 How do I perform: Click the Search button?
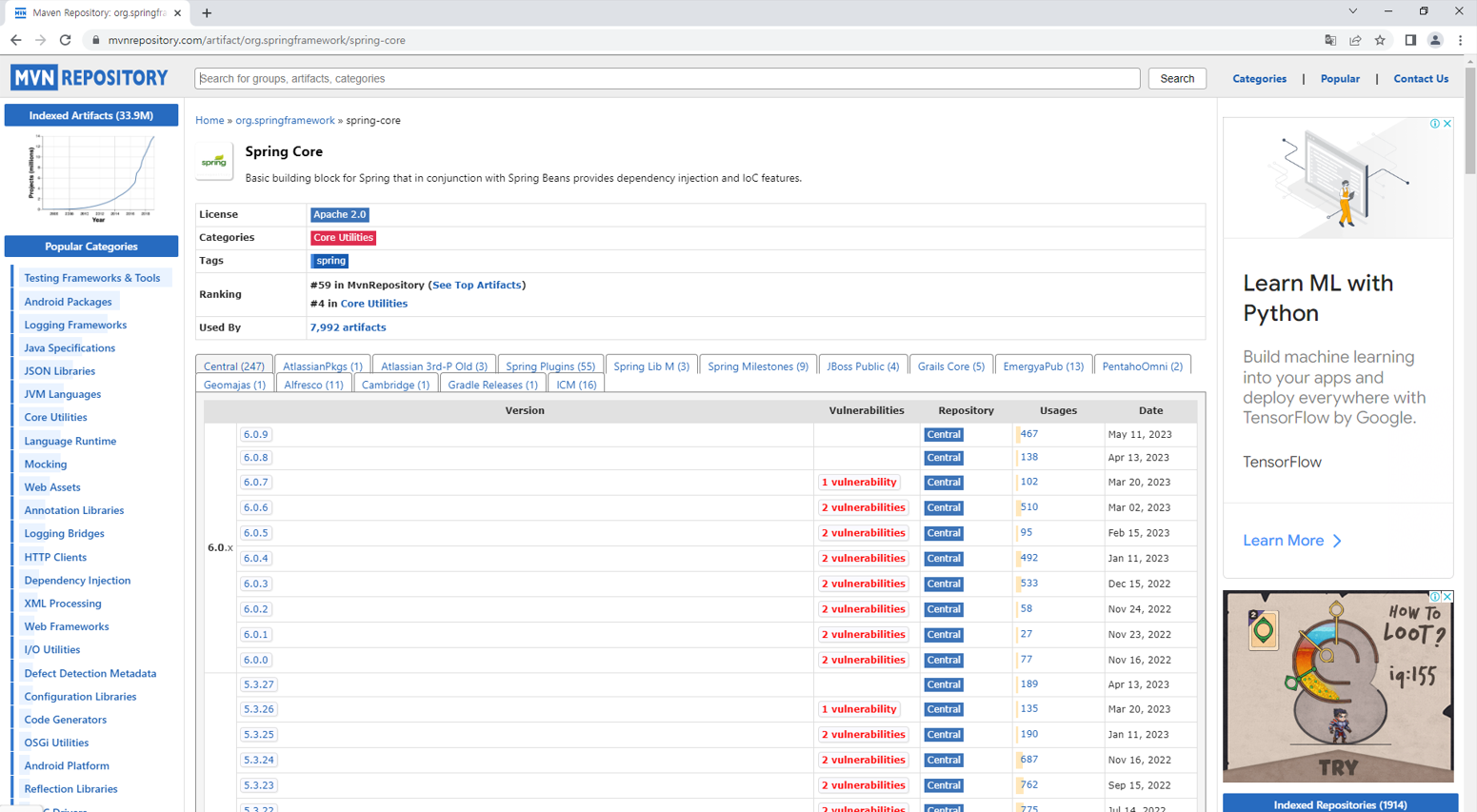[1177, 78]
